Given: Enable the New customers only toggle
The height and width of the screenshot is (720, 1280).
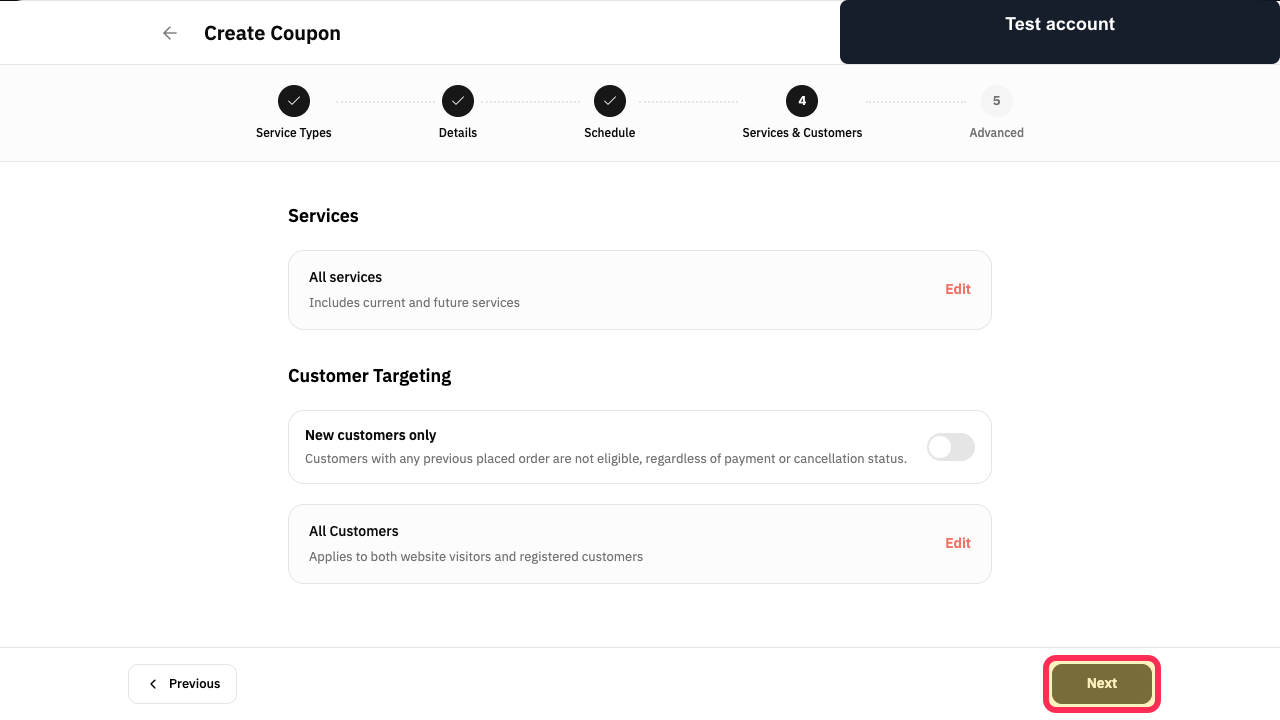Looking at the screenshot, I should pyautogui.click(x=951, y=447).
